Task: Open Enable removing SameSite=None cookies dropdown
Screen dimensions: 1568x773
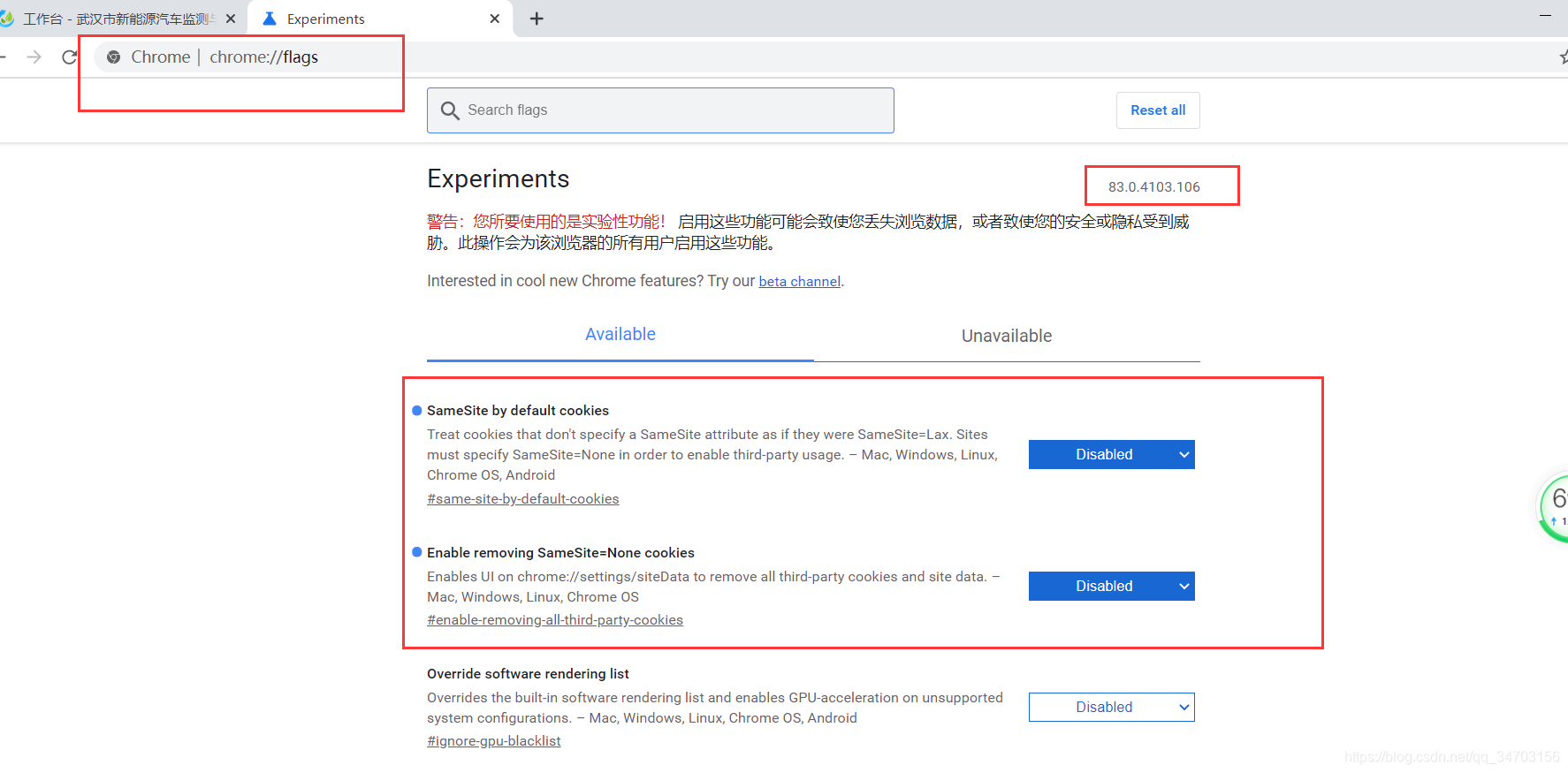Action: tap(1111, 586)
